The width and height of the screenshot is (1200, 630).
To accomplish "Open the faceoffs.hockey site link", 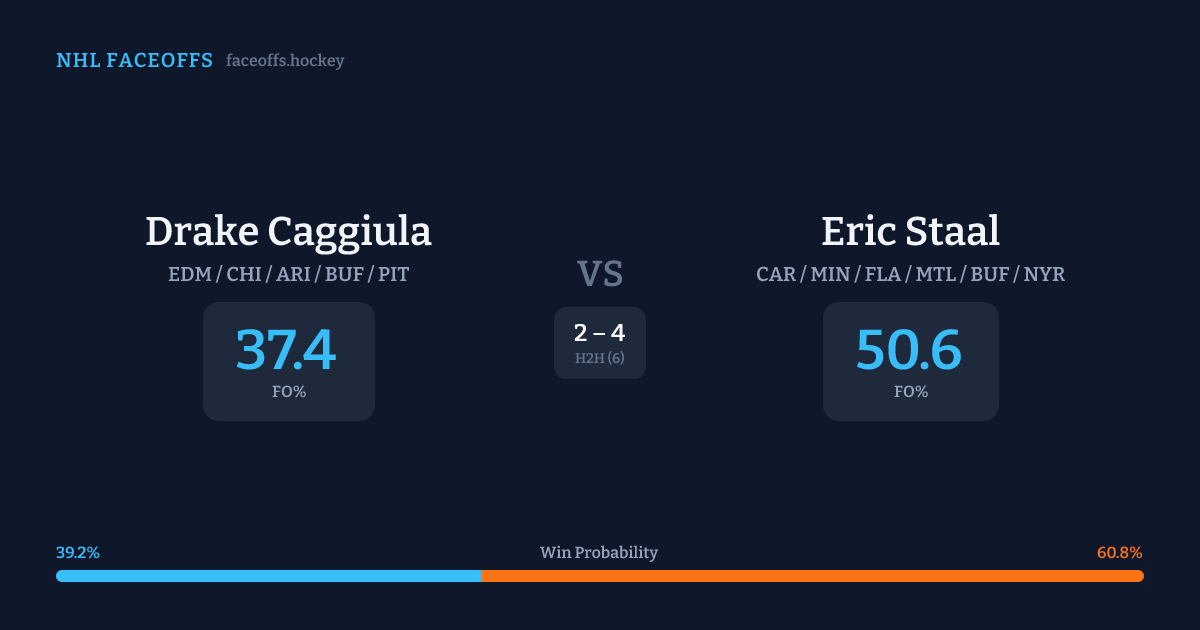I will tap(285, 61).
